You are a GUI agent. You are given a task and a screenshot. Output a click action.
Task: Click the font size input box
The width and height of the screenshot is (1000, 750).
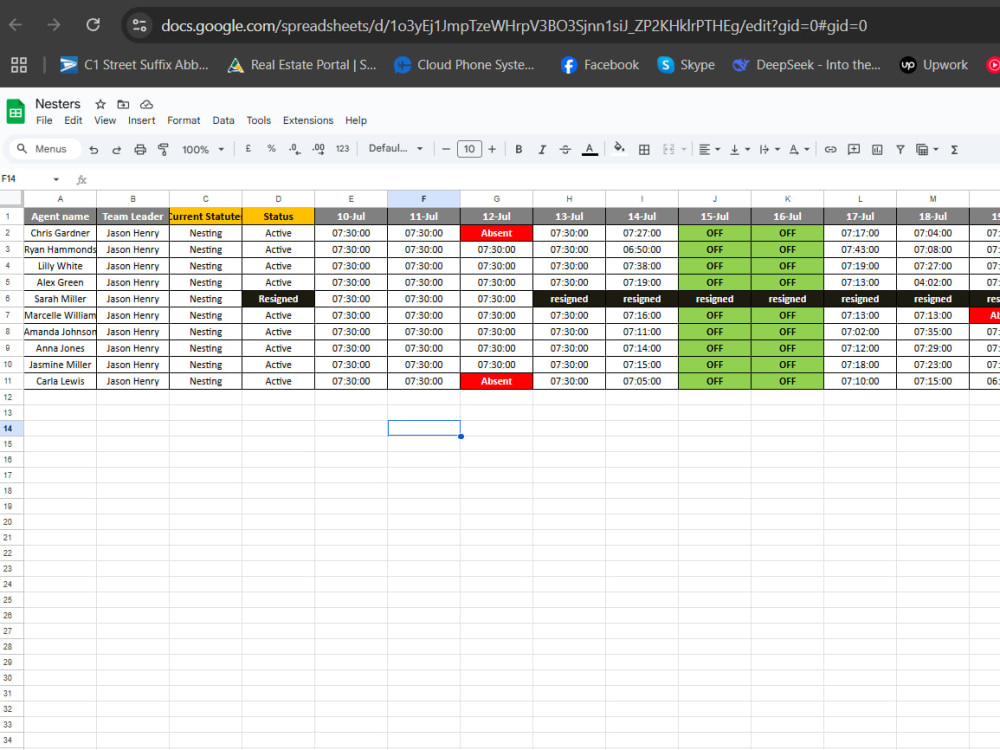click(x=469, y=149)
